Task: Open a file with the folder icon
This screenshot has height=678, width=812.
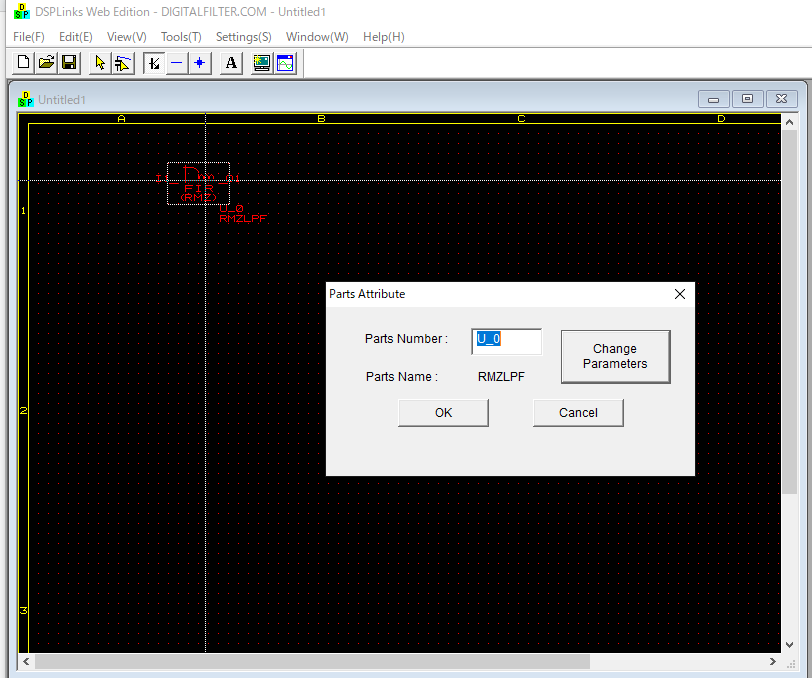Action: (x=46, y=63)
